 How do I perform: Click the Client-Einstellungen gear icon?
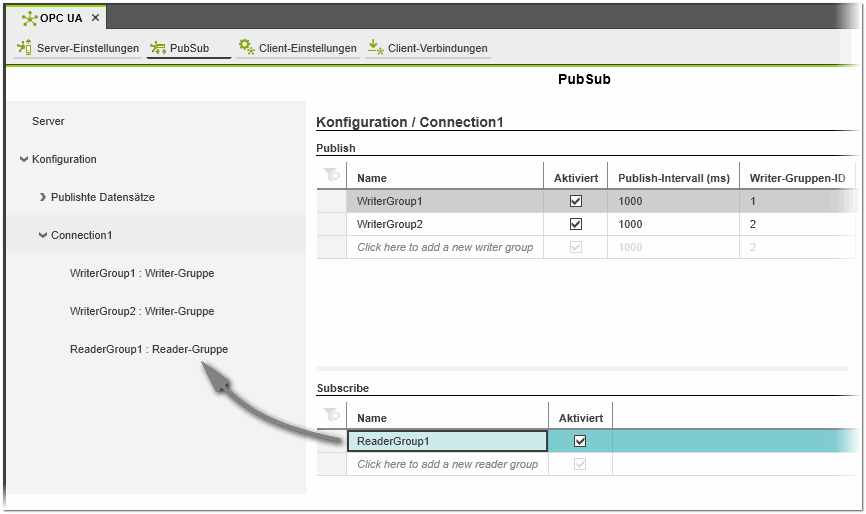(246, 47)
